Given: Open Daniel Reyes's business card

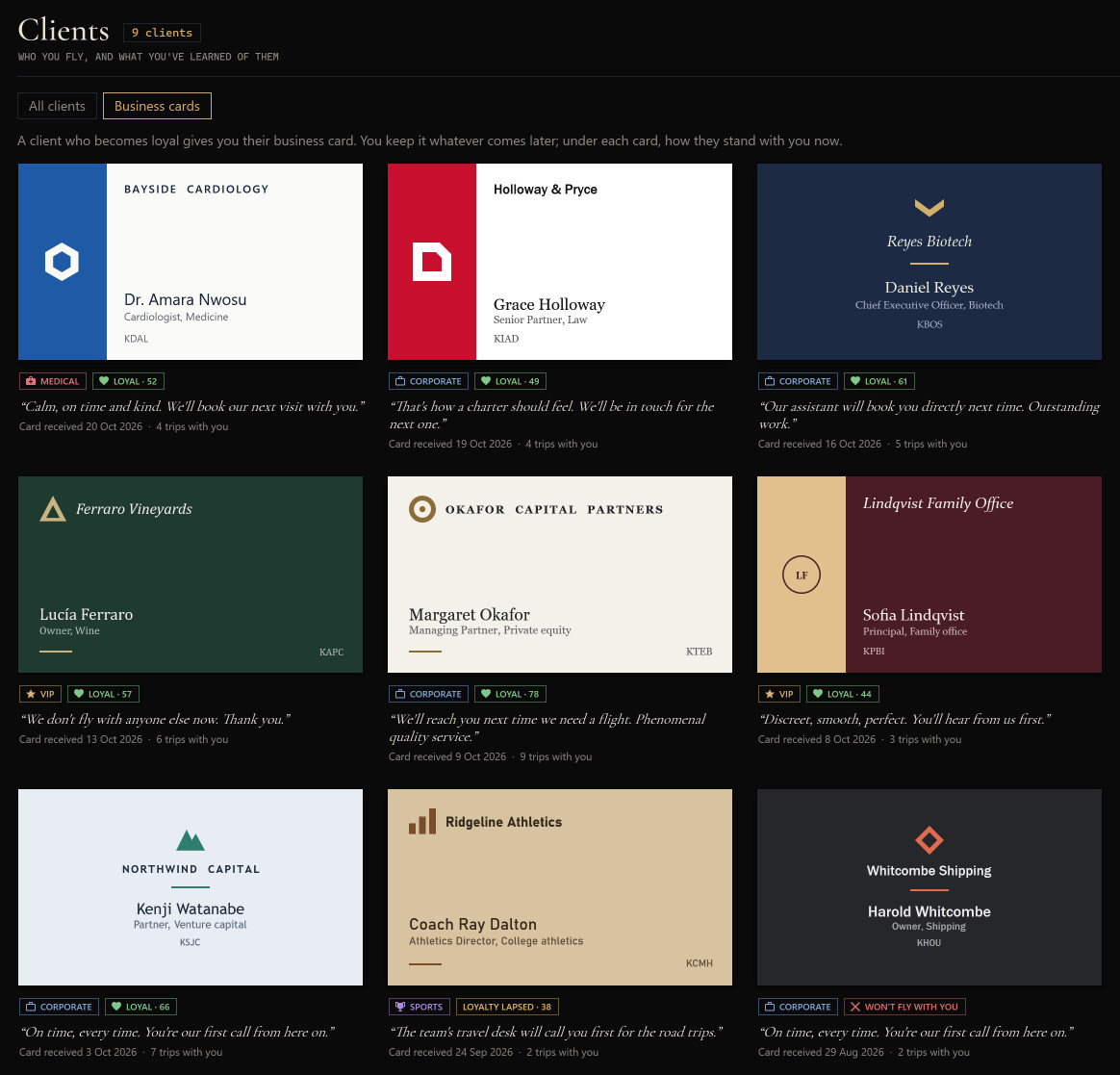Looking at the screenshot, I should [x=929, y=262].
